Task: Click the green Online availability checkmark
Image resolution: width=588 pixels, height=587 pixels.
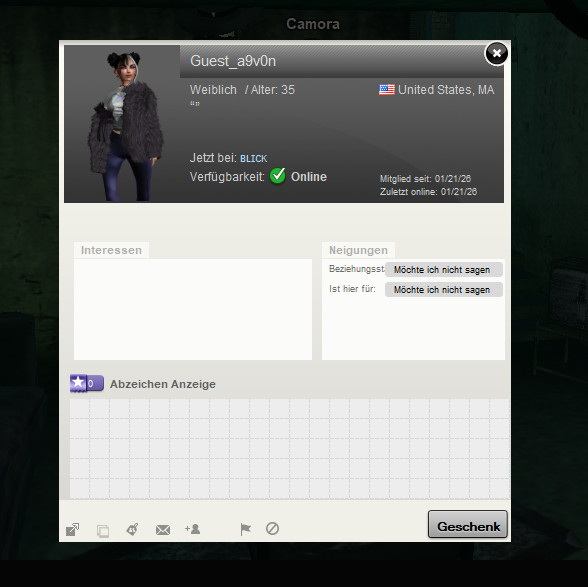Action: tap(278, 176)
